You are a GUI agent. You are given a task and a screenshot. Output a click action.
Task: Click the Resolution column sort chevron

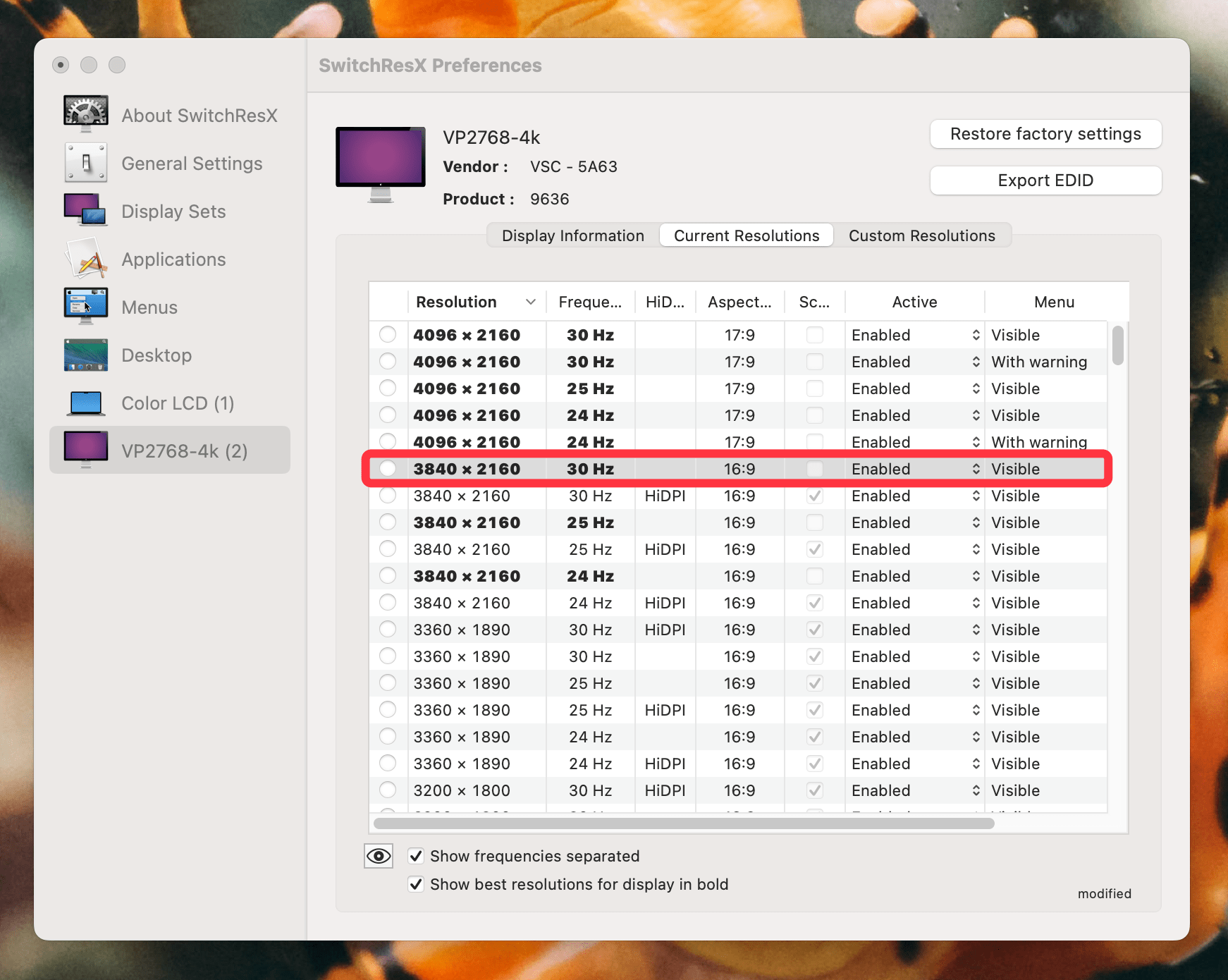530,302
